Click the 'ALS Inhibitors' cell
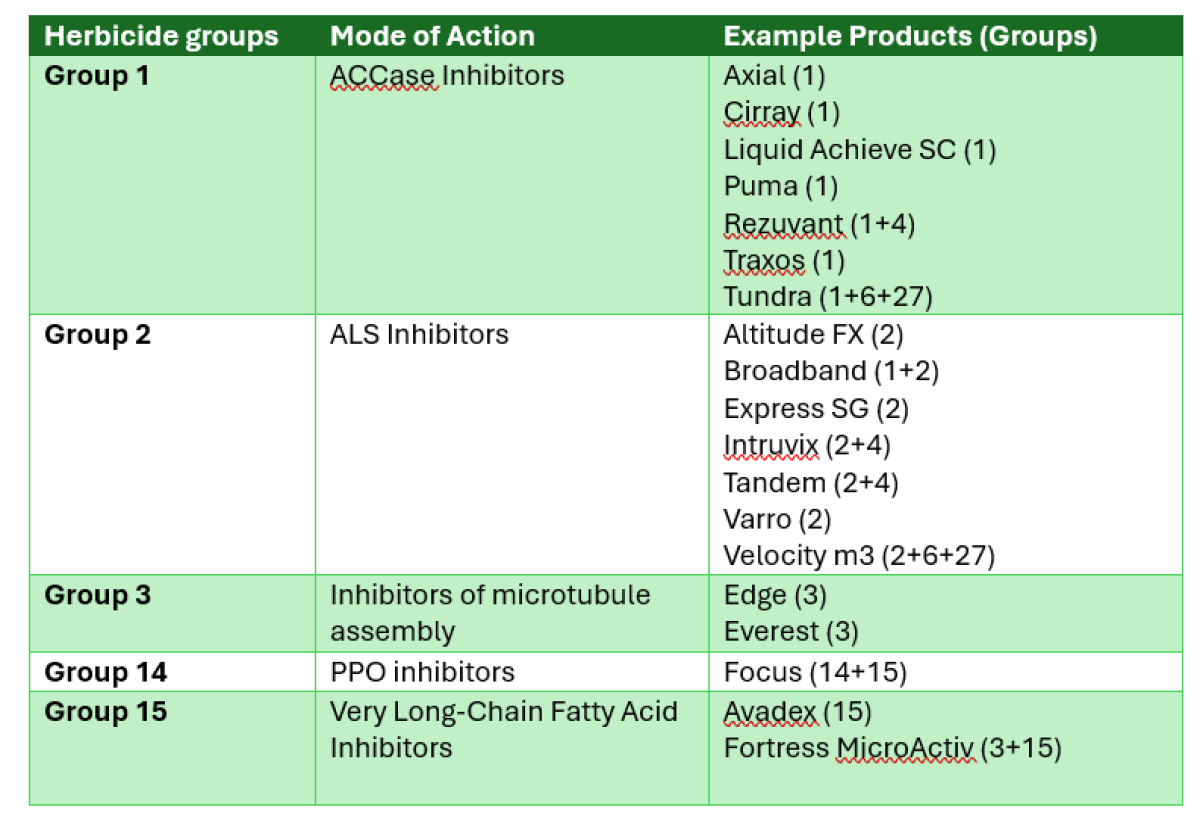1200x833 pixels. point(419,334)
